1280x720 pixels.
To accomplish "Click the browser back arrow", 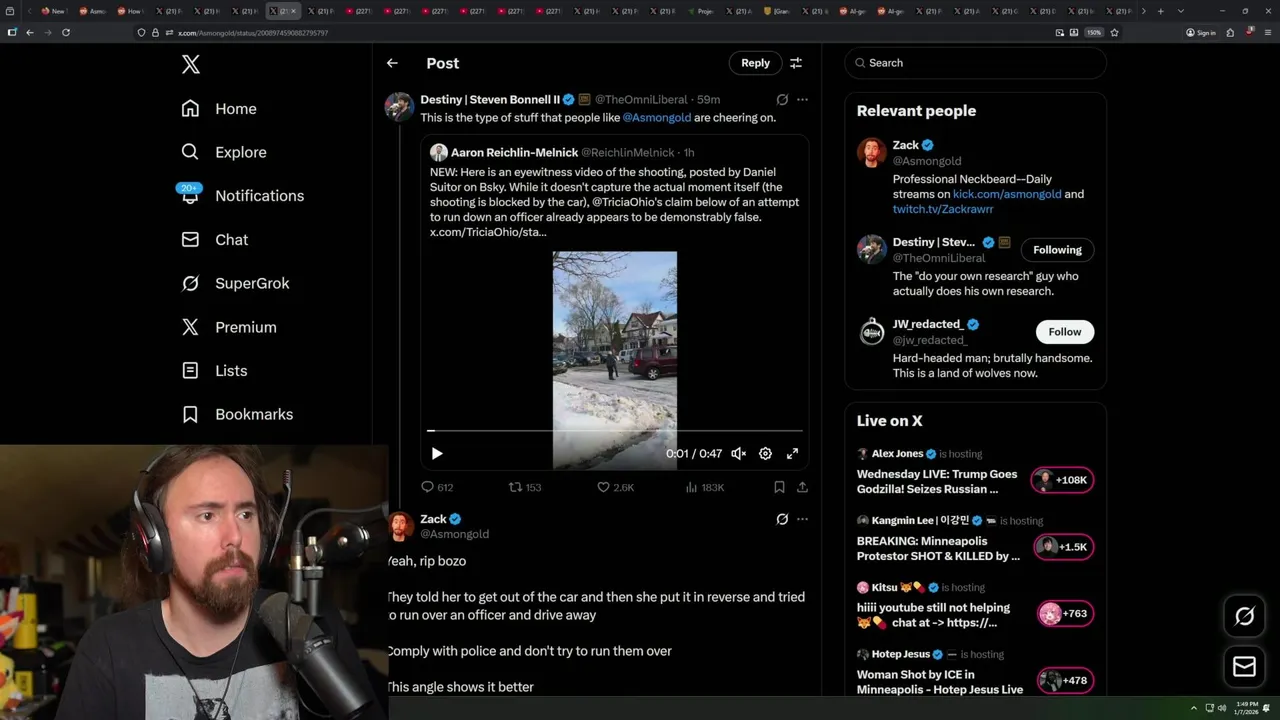I will click(30, 32).
